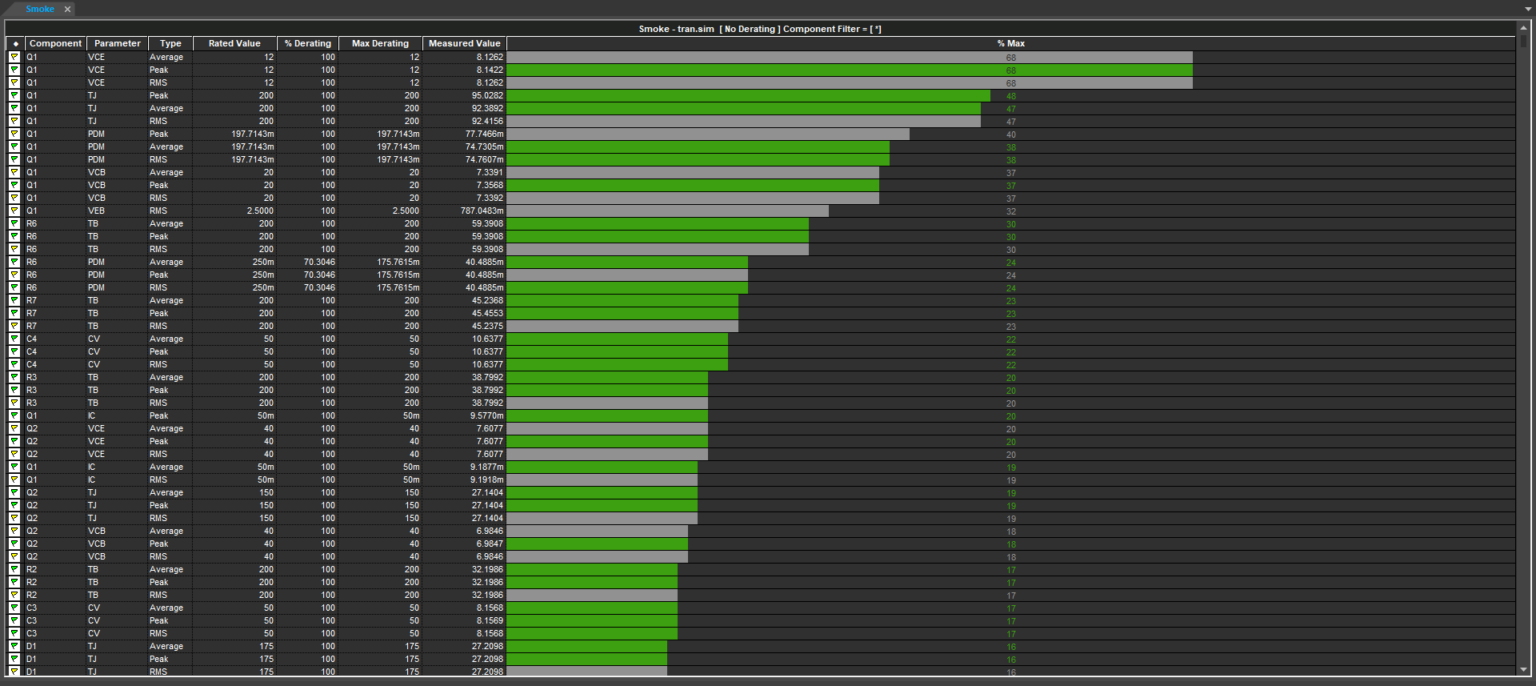Screen dimensions: 1536x686
Task: Click the flag icon next to R7 TB Peak
Action: (15, 313)
